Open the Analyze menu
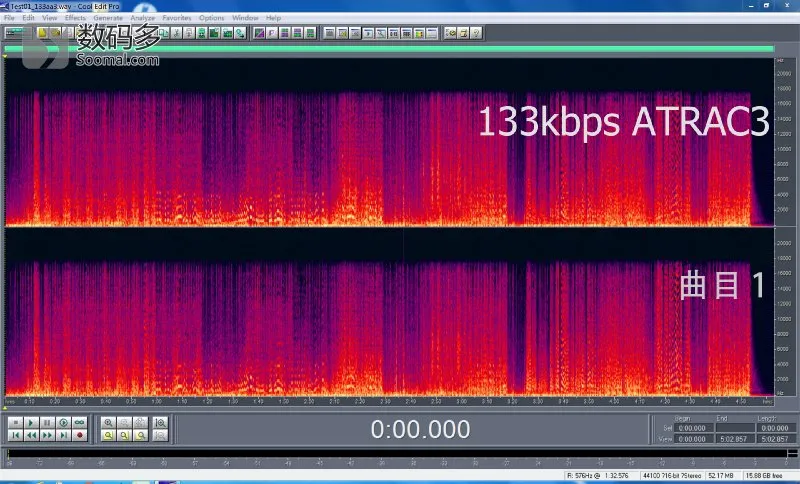Image resolution: width=800 pixels, height=484 pixels. click(x=142, y=17)
